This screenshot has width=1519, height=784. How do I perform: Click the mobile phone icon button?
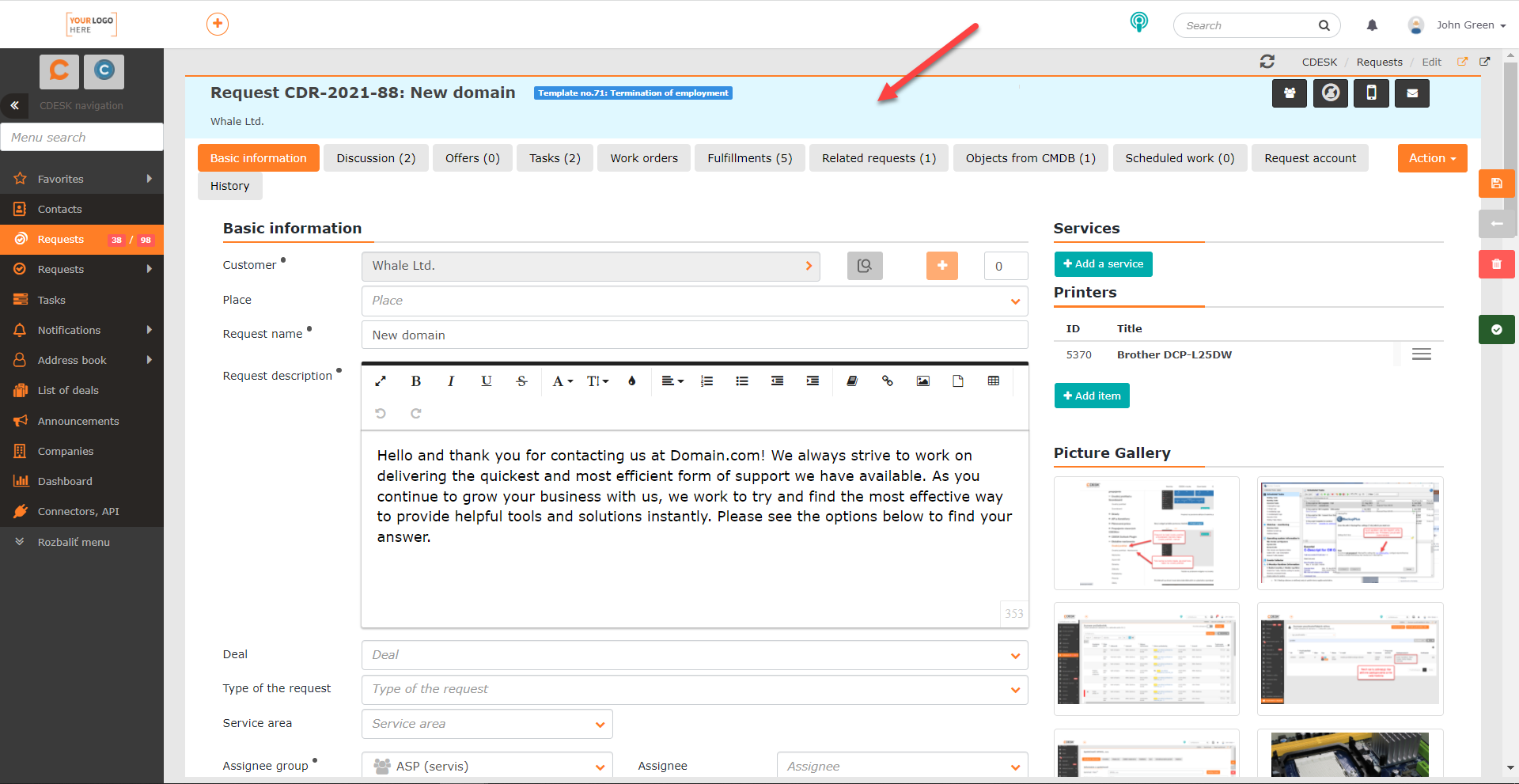1371,93
